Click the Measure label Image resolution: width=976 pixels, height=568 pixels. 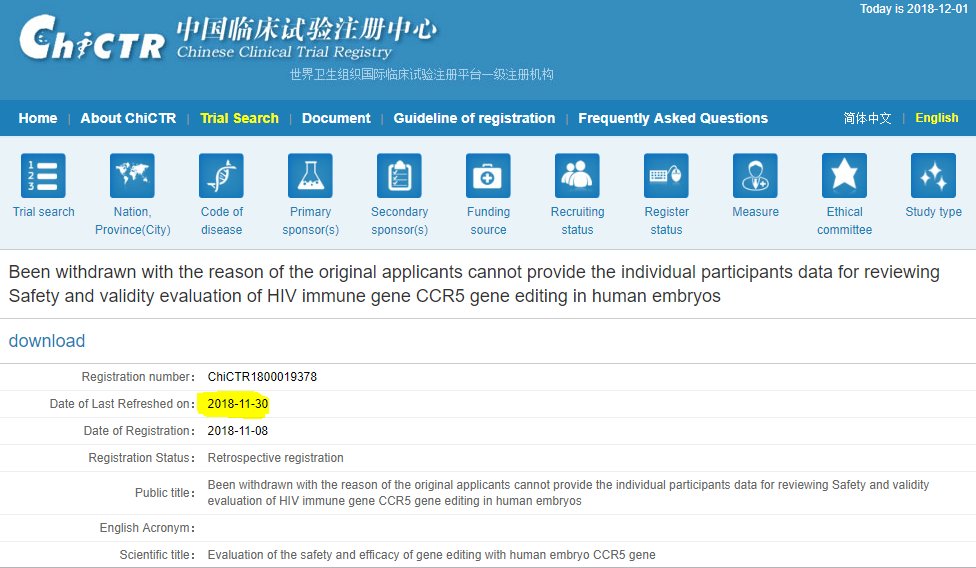(x=756, y=212)
